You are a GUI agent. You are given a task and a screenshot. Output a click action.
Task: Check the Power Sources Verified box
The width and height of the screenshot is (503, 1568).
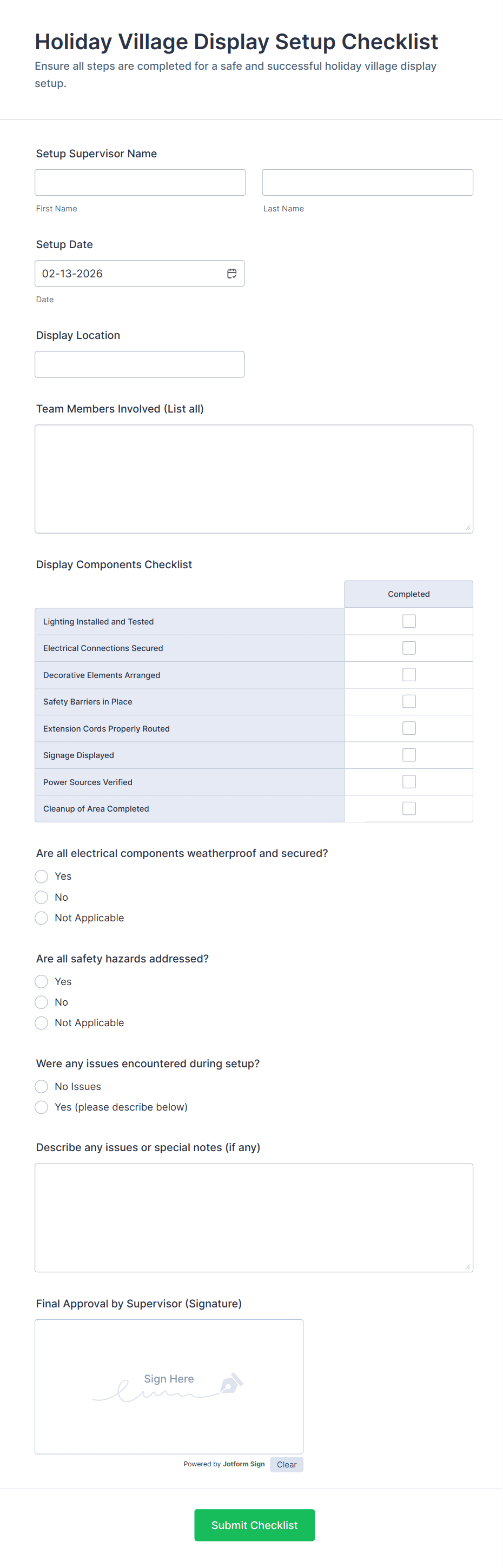(408, 781)
